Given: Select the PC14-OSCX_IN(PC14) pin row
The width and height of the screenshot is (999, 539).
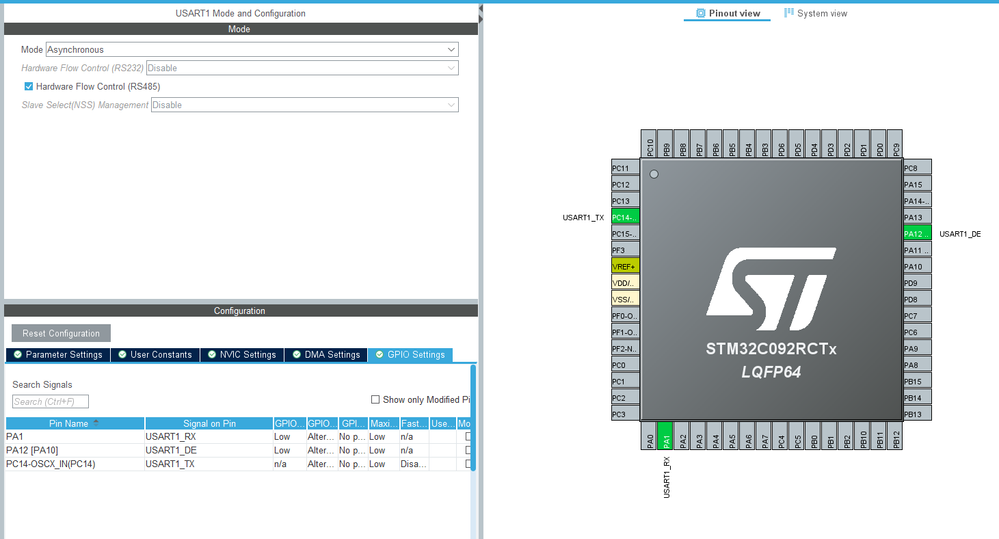Looking at the screenshot, I should [239, 464].
